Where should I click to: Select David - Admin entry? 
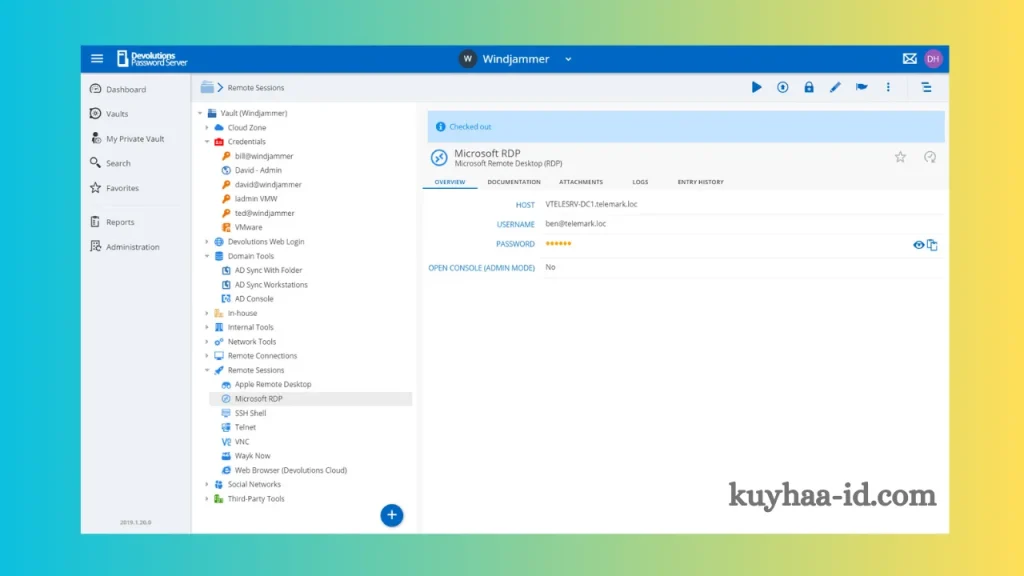pyautogui.click(x=258, y=170)
